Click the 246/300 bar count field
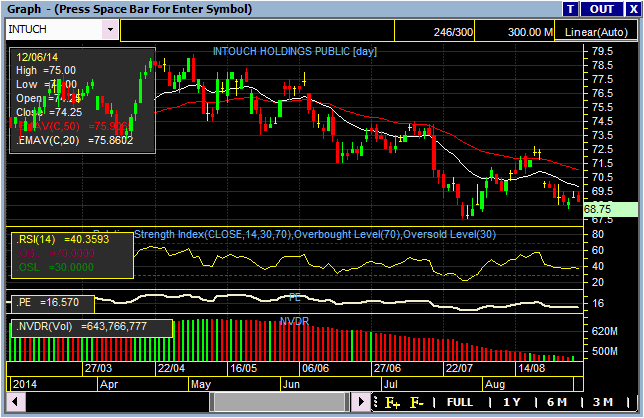The image size is (644, 418). point(435,31)
